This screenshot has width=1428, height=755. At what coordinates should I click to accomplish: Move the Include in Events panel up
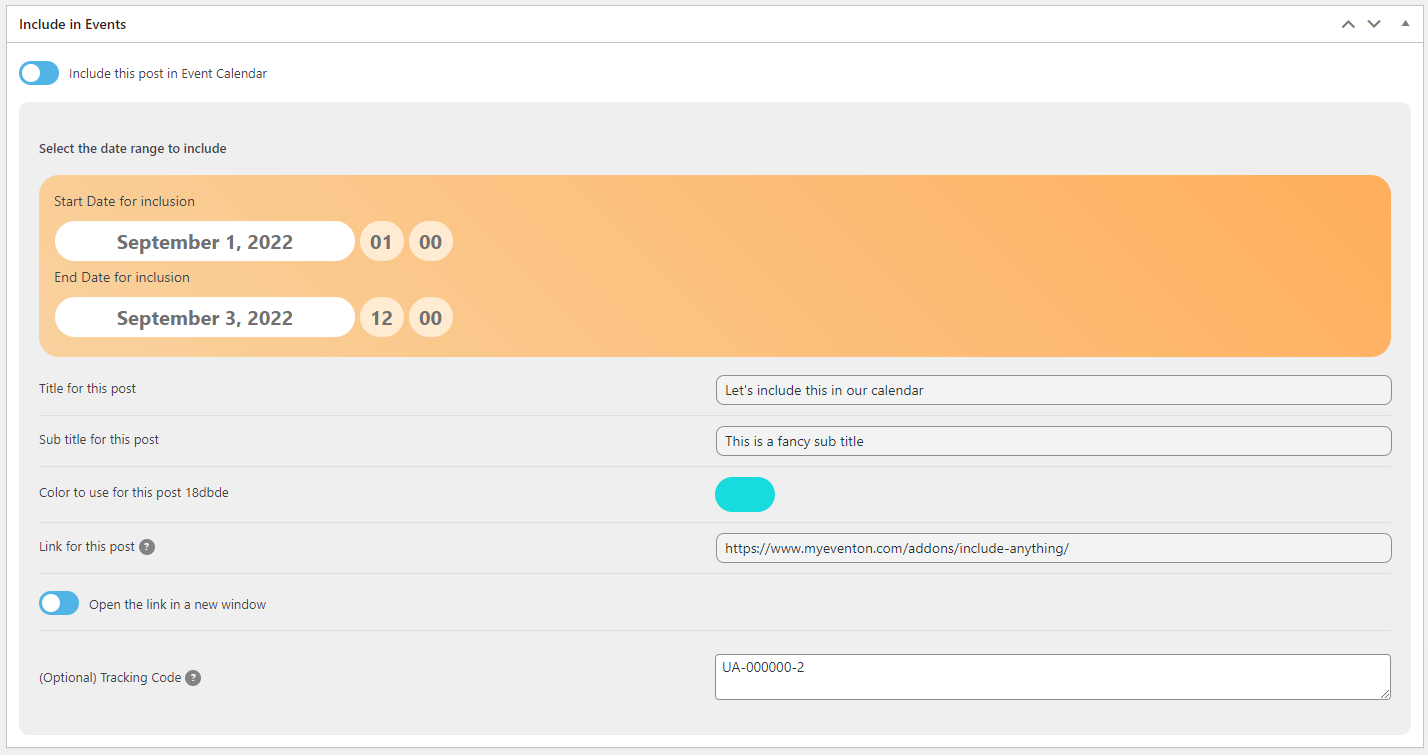(x=1348, y=24)
